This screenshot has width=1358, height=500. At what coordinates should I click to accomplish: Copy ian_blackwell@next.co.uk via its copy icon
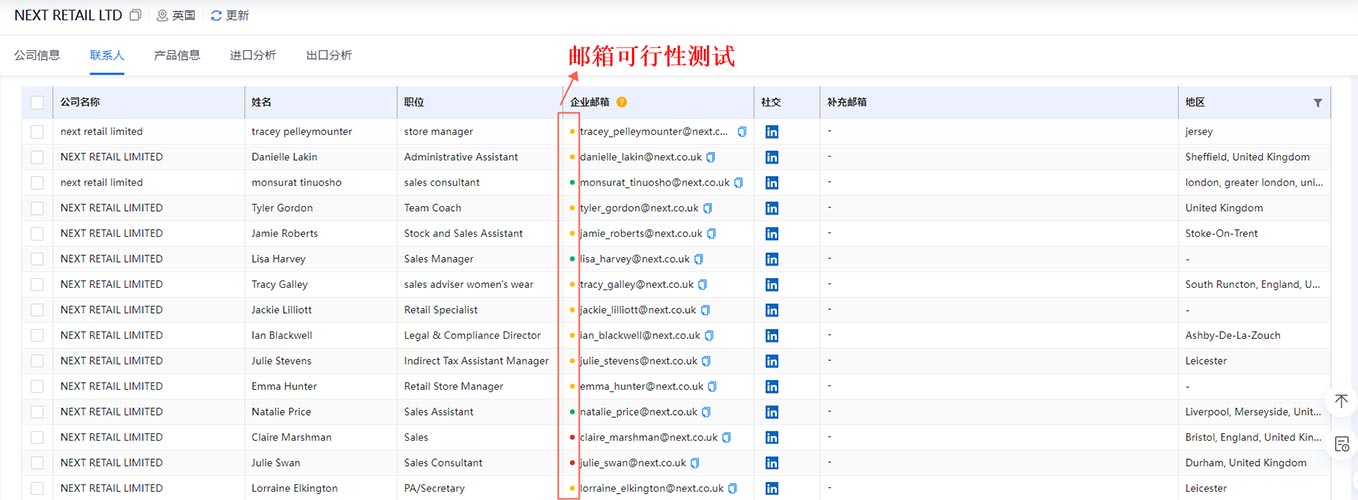[x=709, y=335]
